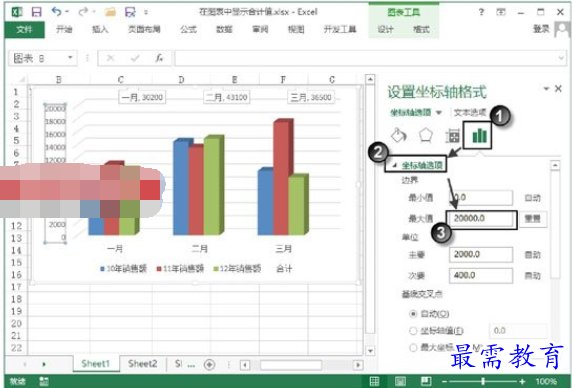Screen dimensions: 572x388
Task: Click the confirm checkmark in formula bar
Action: (x=135, y=58)
